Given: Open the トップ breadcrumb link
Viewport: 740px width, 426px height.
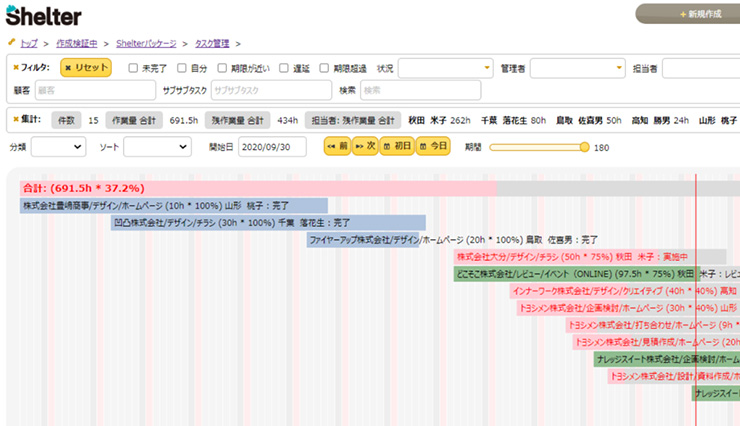Looking at the screenshot, I should [x=29, y=43].
